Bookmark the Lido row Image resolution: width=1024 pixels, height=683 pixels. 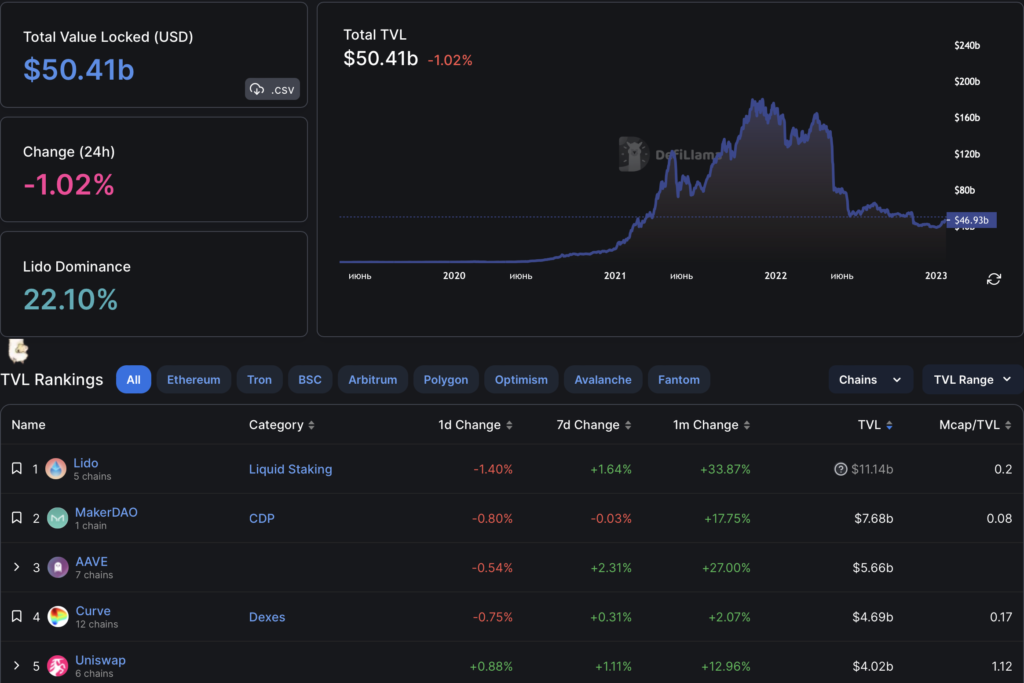17,469
